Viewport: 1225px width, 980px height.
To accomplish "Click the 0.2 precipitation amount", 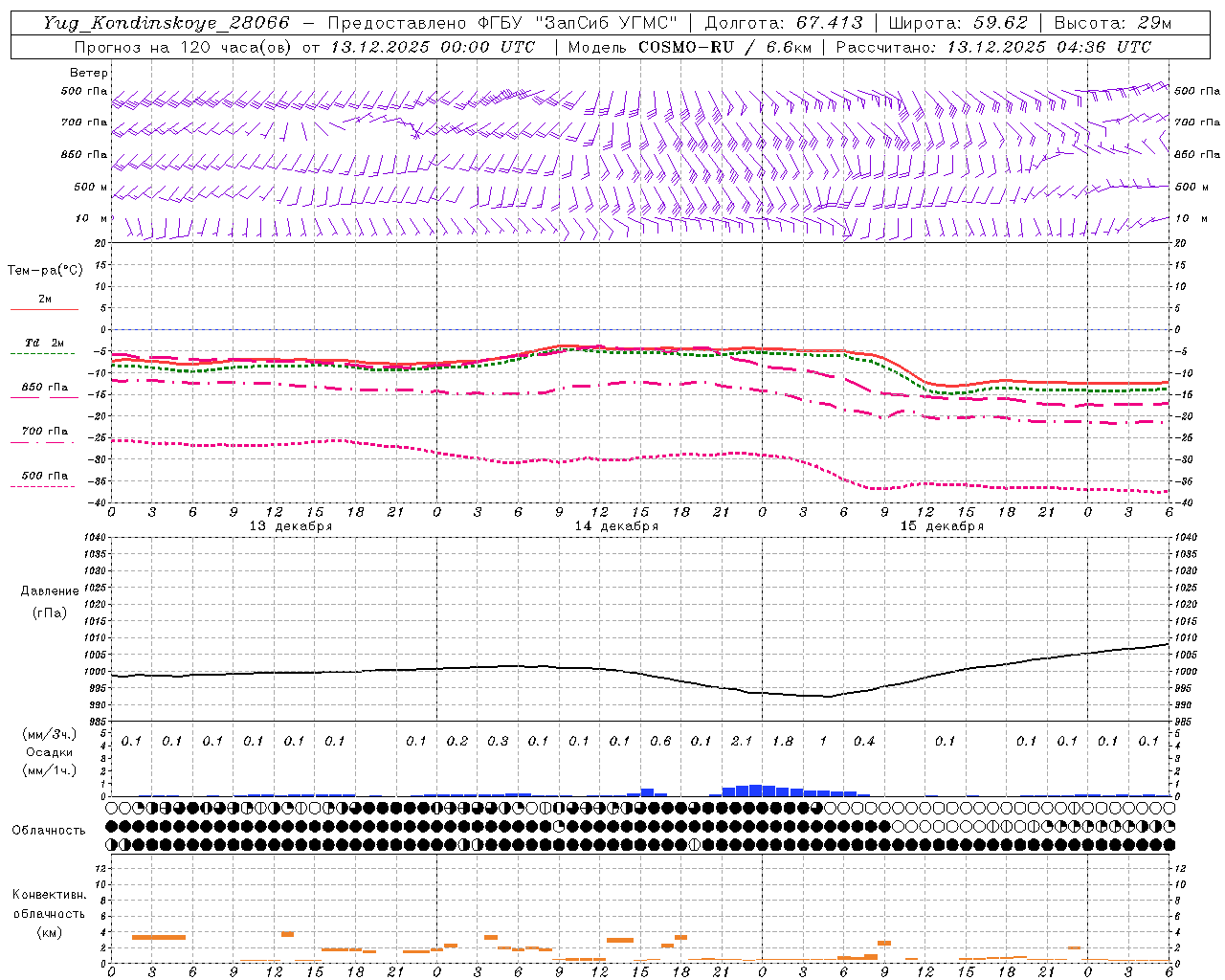I will pyautogui.click(x=457, y=742).
